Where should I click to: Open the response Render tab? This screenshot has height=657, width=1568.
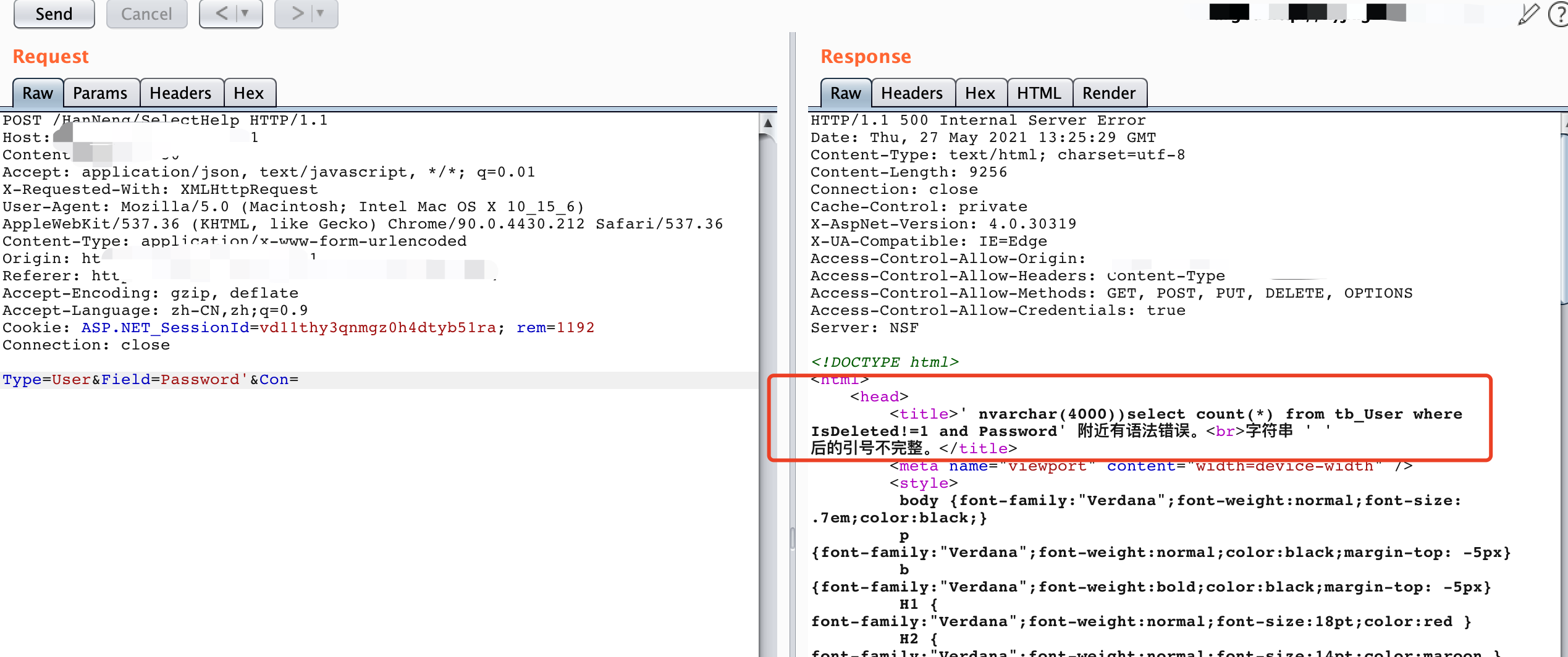tap(1109, 93)
